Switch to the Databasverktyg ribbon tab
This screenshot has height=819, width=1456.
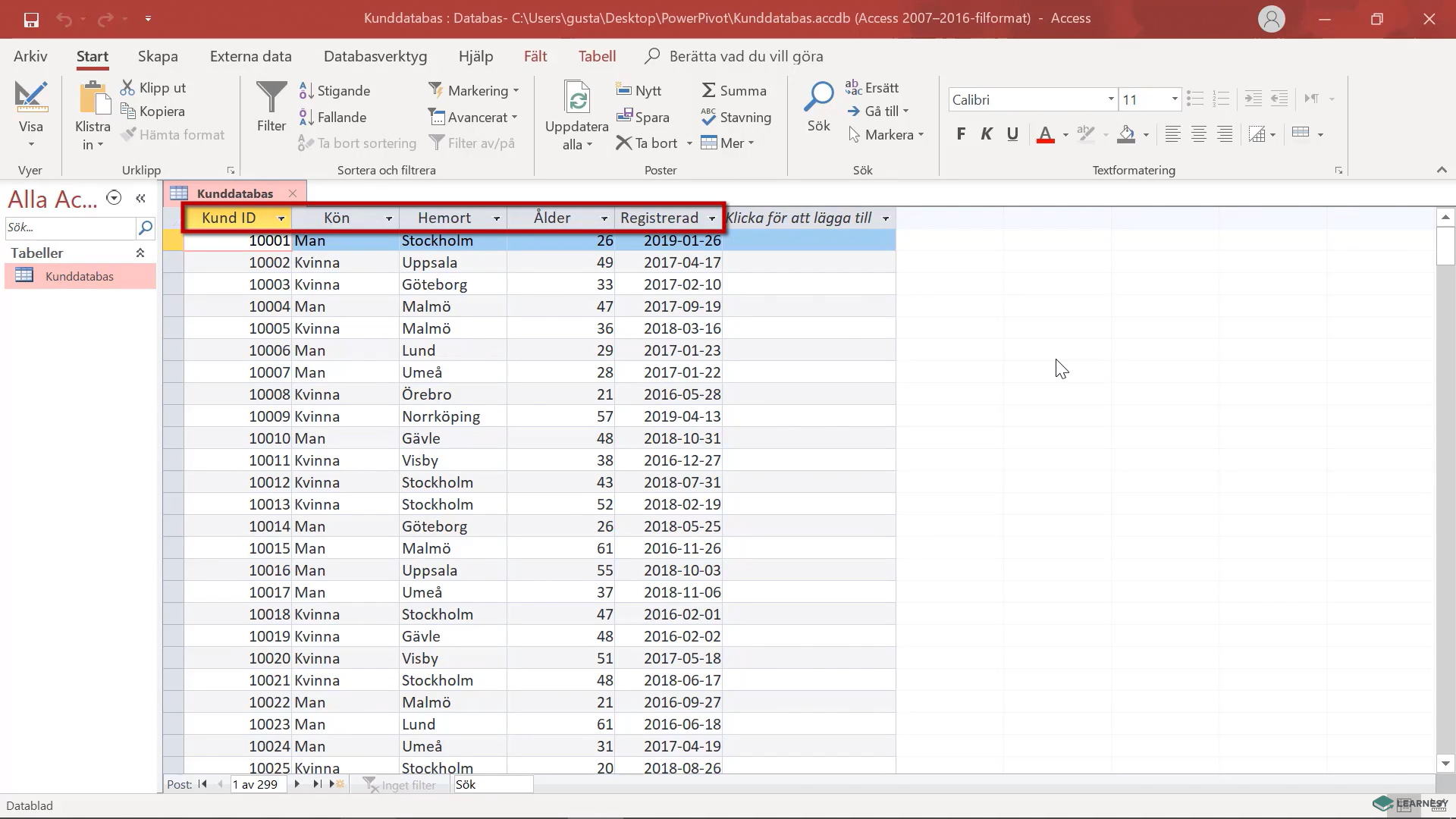pyautogui.click(x=374, y=55)
